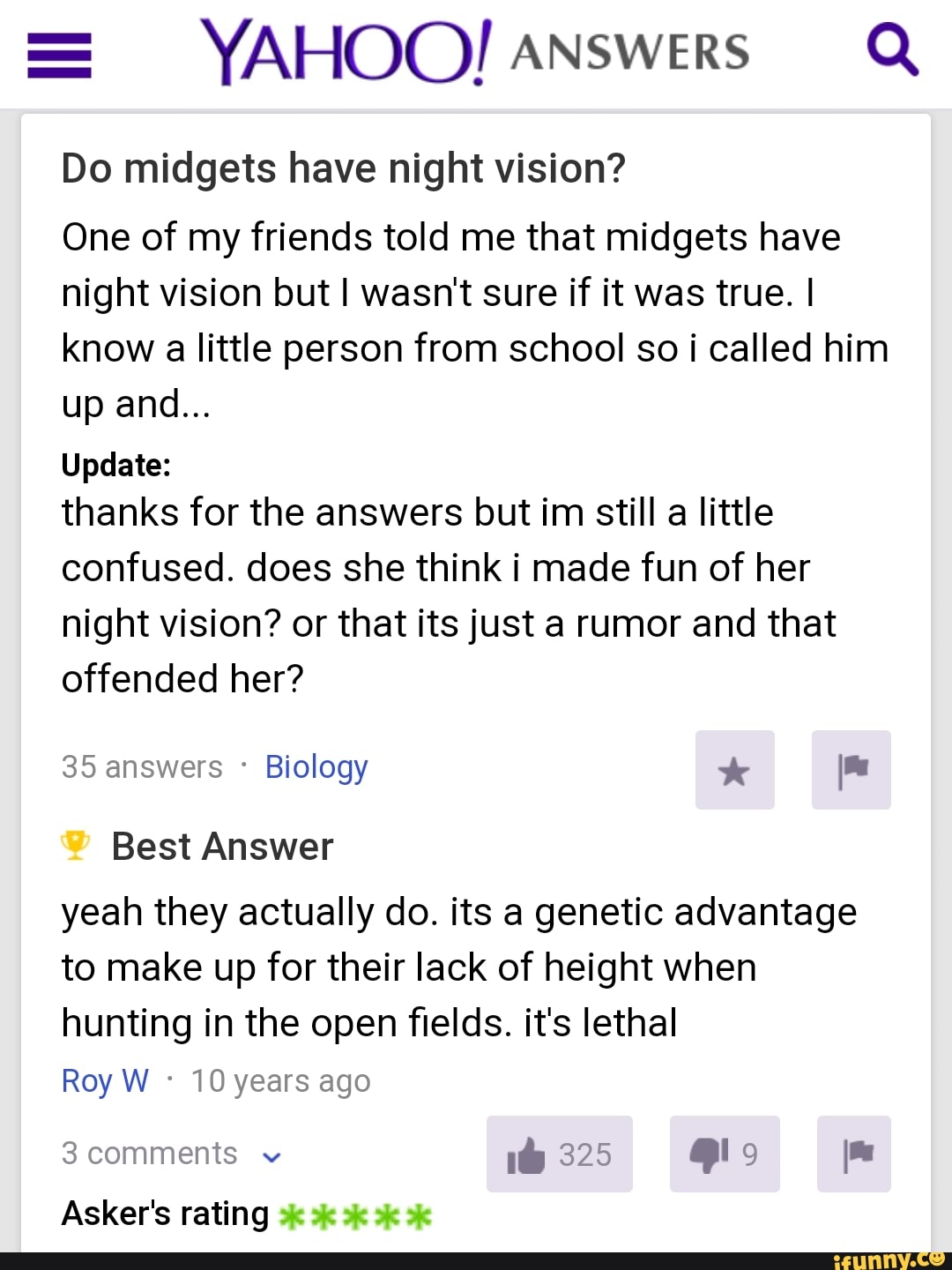Give the best answer a thumbs down
The width and height of the screenshot is (952, 1270).
tap(725, 1154)
